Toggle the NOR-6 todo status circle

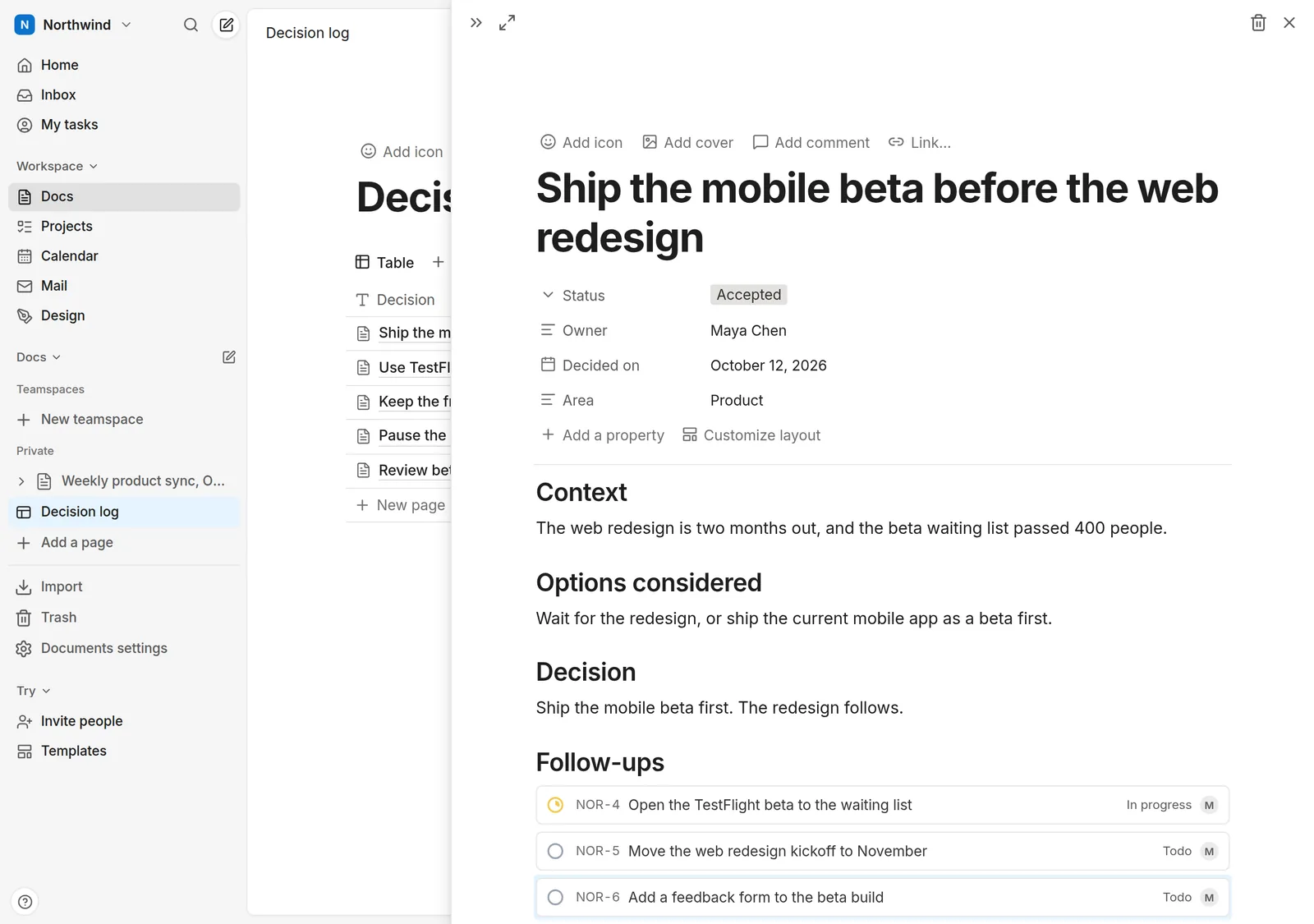555,897
